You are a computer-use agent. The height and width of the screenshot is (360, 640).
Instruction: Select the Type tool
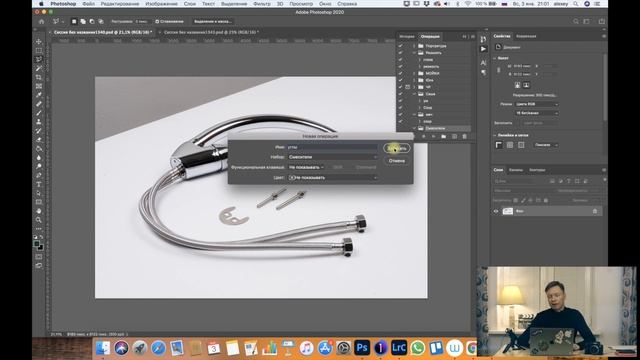click(39, 184)
